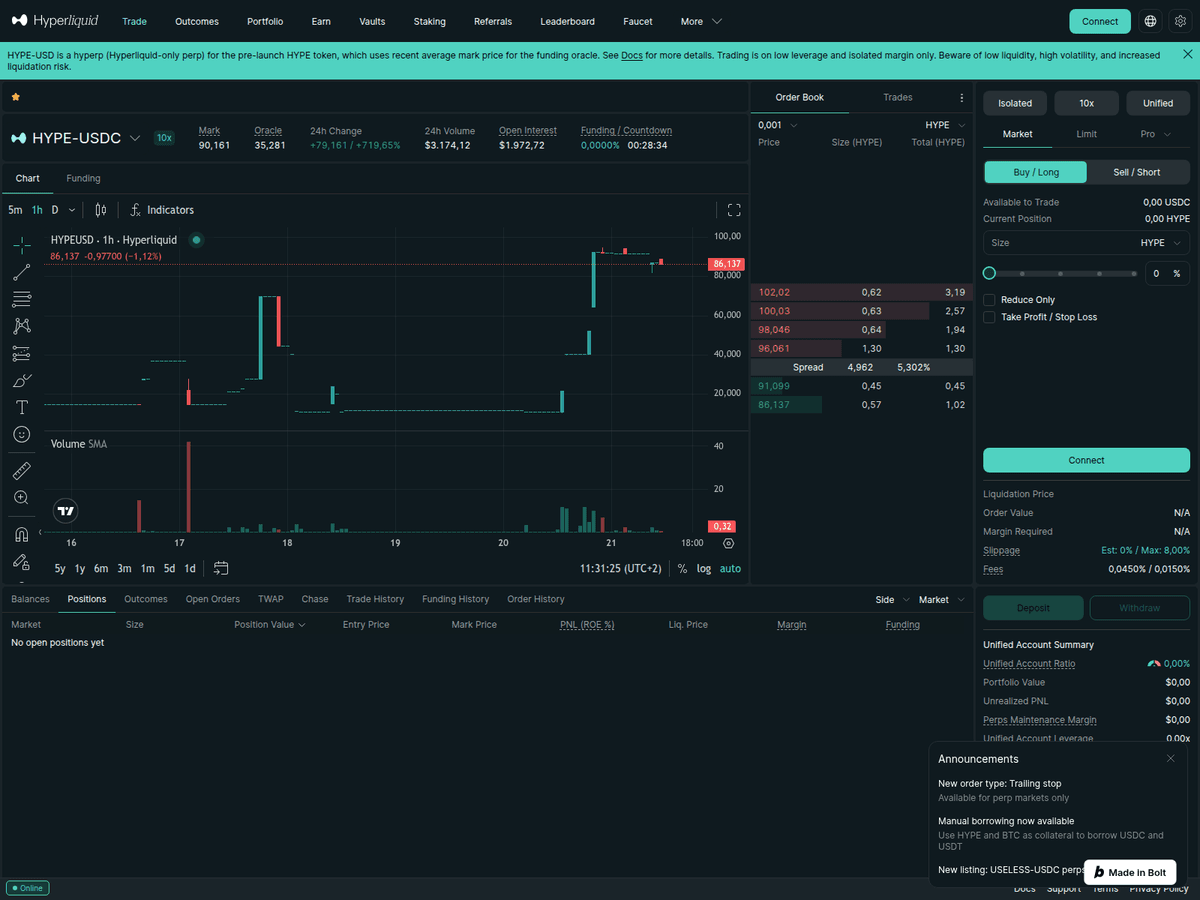Open chart settings gear icon
The image size is (1200, 900).
(728, 543)
